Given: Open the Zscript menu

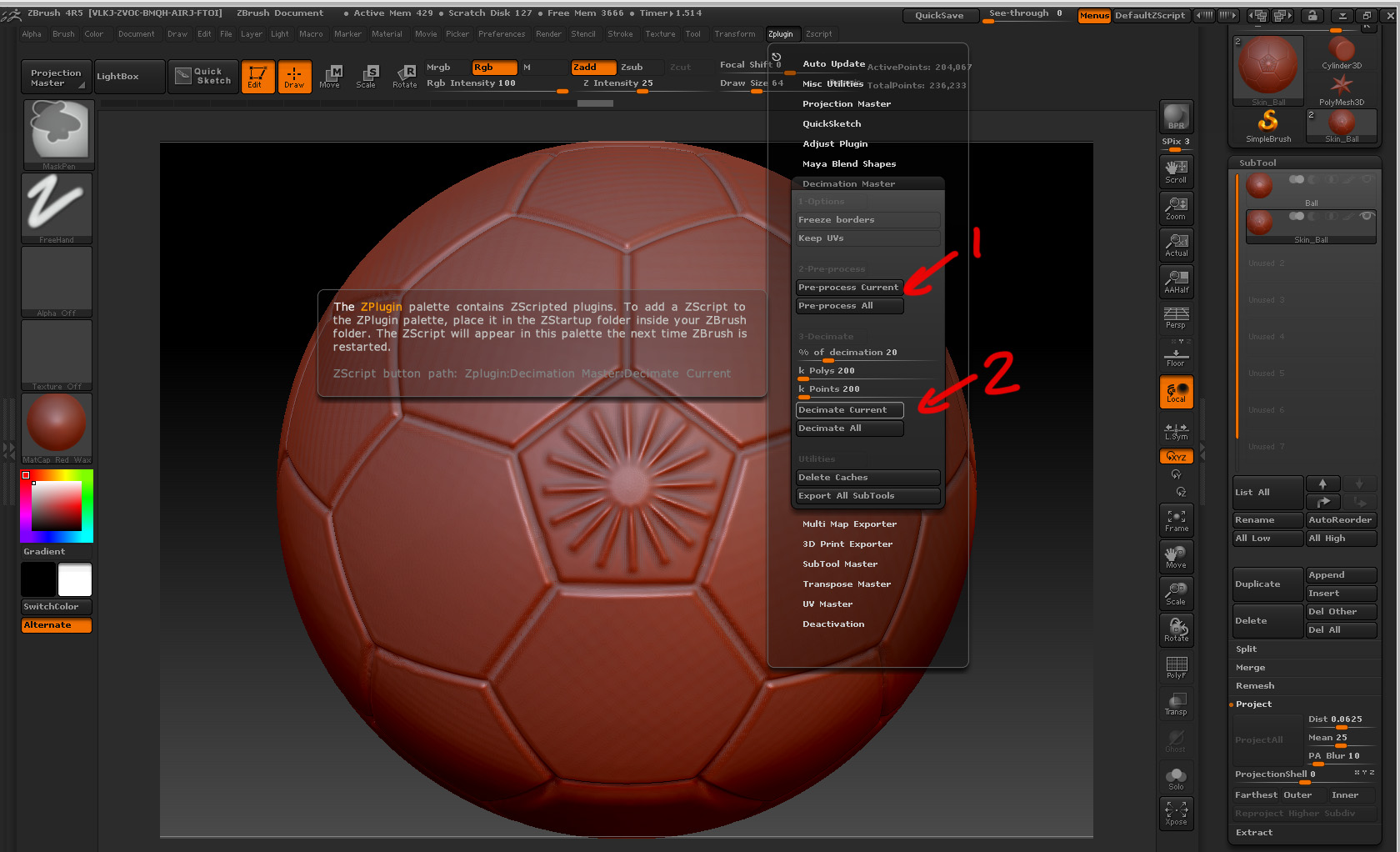Looking at the screenshot, I should tap(818, 34).
